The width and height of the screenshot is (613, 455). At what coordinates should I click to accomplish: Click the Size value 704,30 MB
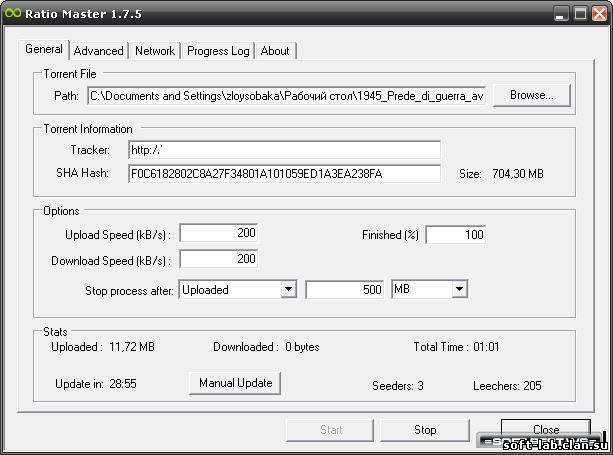[x=518, y=174]
